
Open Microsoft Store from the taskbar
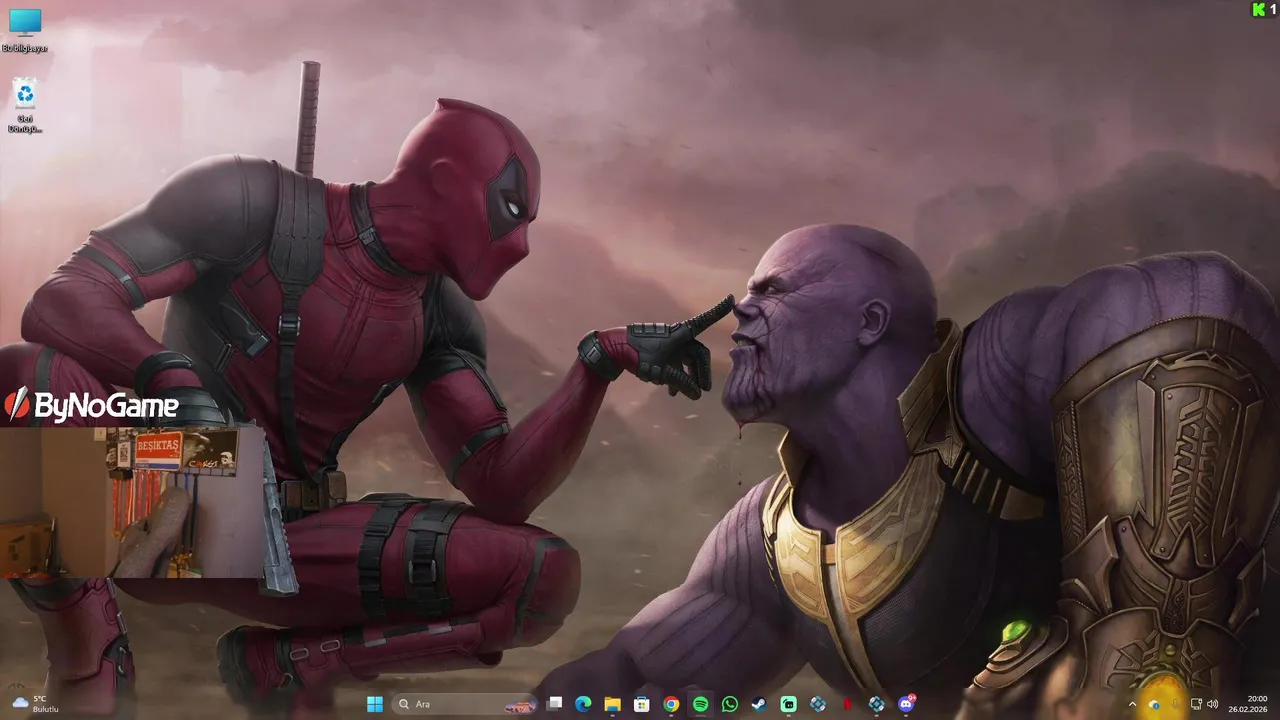click(x=642, y=704)
